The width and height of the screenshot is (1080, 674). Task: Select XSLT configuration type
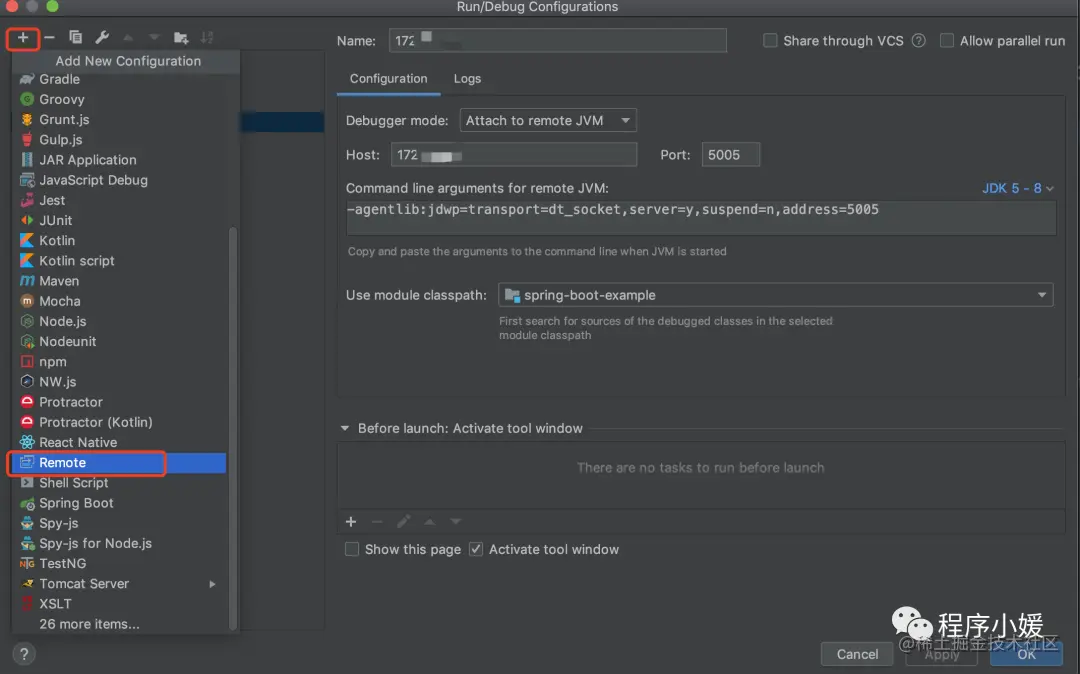pos(118,604)
